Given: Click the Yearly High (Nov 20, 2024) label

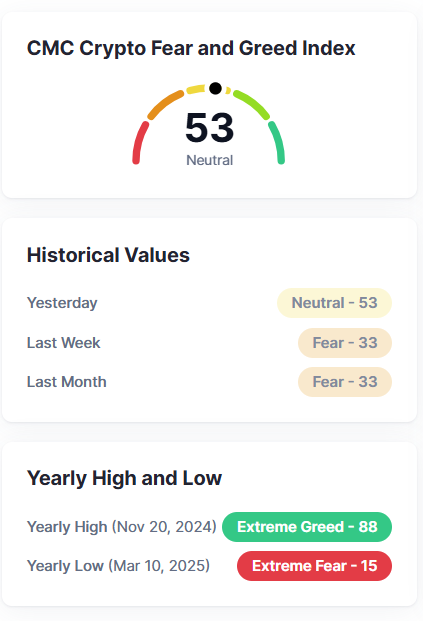Looking at the screenshot, I should point(122,527).
